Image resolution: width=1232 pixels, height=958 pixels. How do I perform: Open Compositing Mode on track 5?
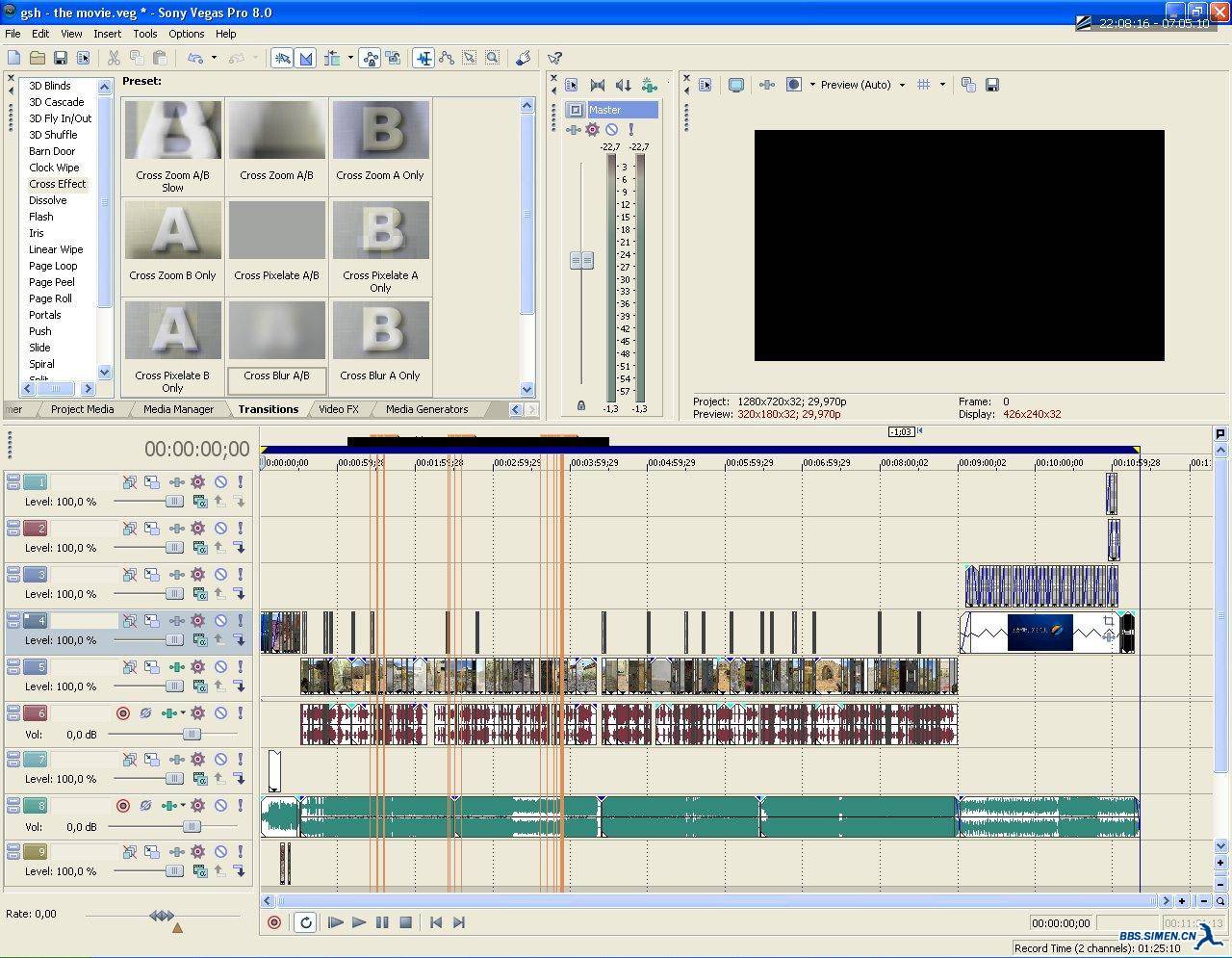click(x=200, y=686)
